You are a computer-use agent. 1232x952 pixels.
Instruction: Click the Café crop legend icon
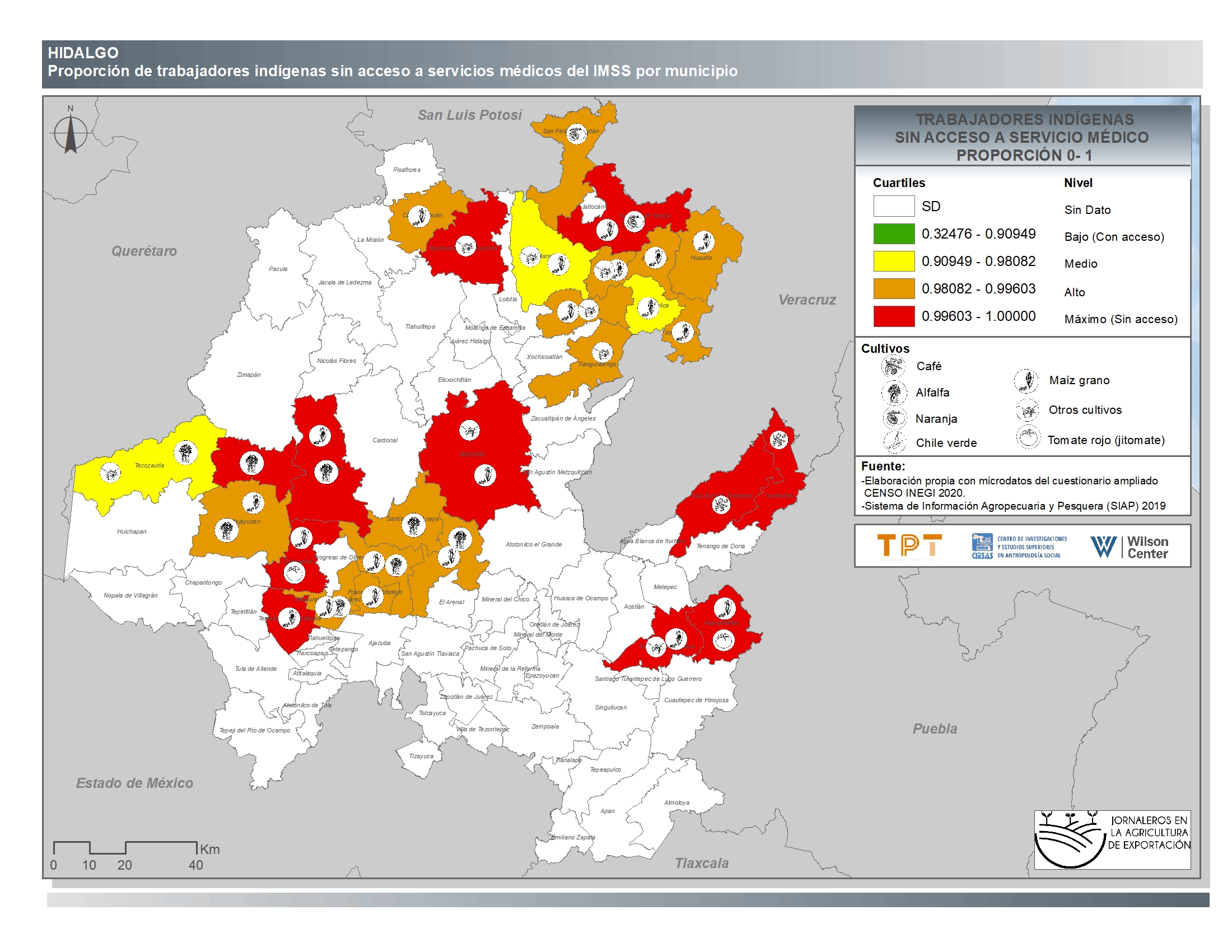(x=893, y=367)
